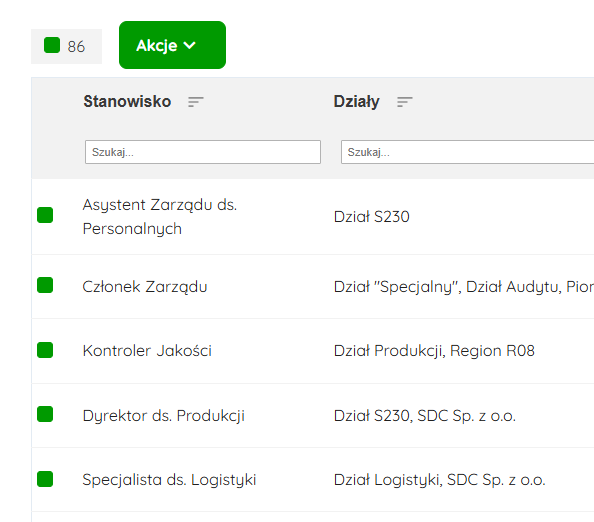Deselect the Specjalista ds. Logistyki row
This screenshot has height=522, width=594.
[45, 479]
